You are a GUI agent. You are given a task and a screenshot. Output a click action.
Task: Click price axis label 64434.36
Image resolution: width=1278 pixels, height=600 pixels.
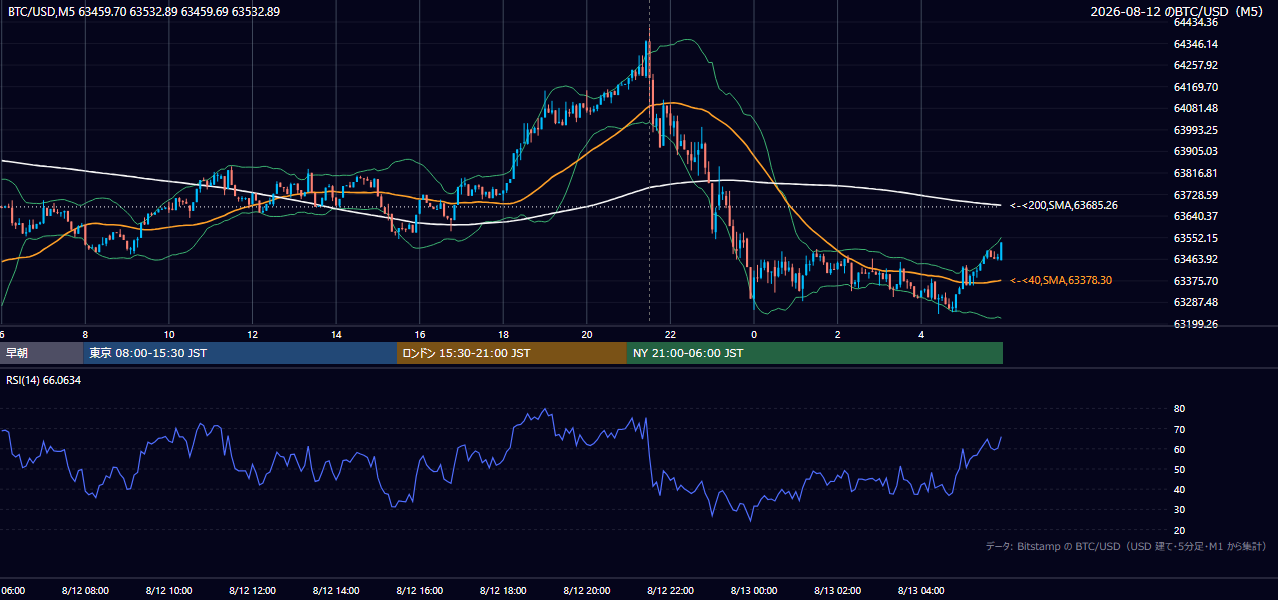click(x=1196, y=22)
